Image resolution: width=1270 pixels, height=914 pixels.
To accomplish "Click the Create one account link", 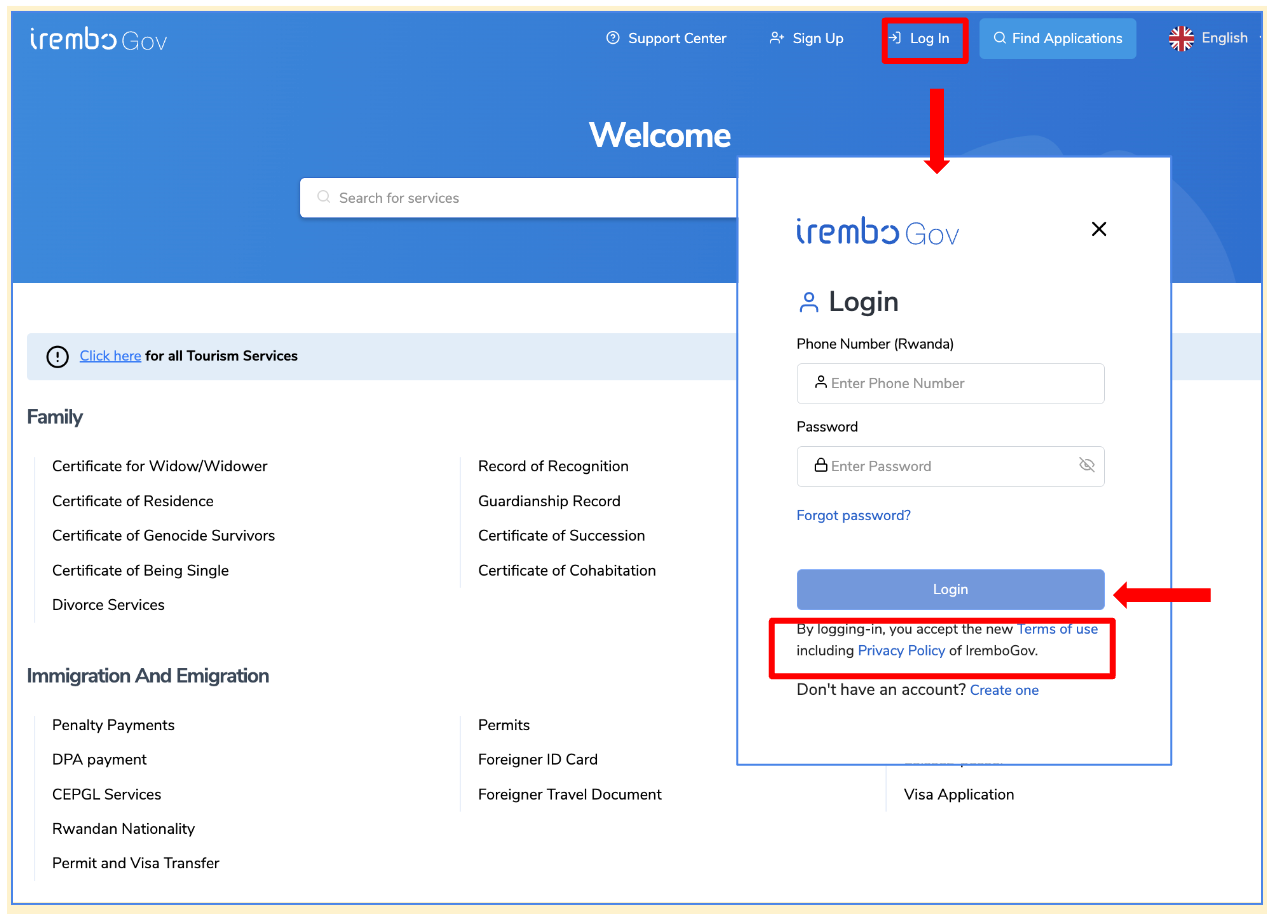I will 1004,690.
